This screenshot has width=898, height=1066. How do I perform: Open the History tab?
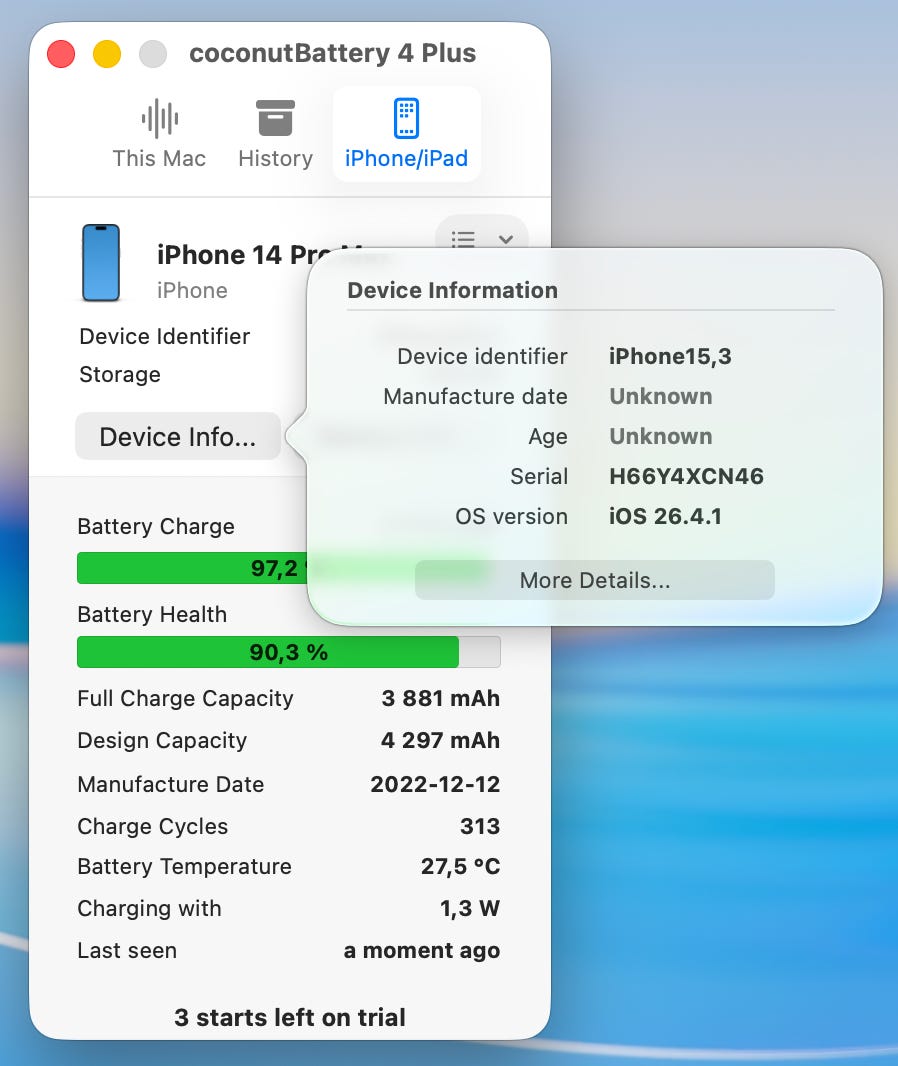[x=275, y=134]
